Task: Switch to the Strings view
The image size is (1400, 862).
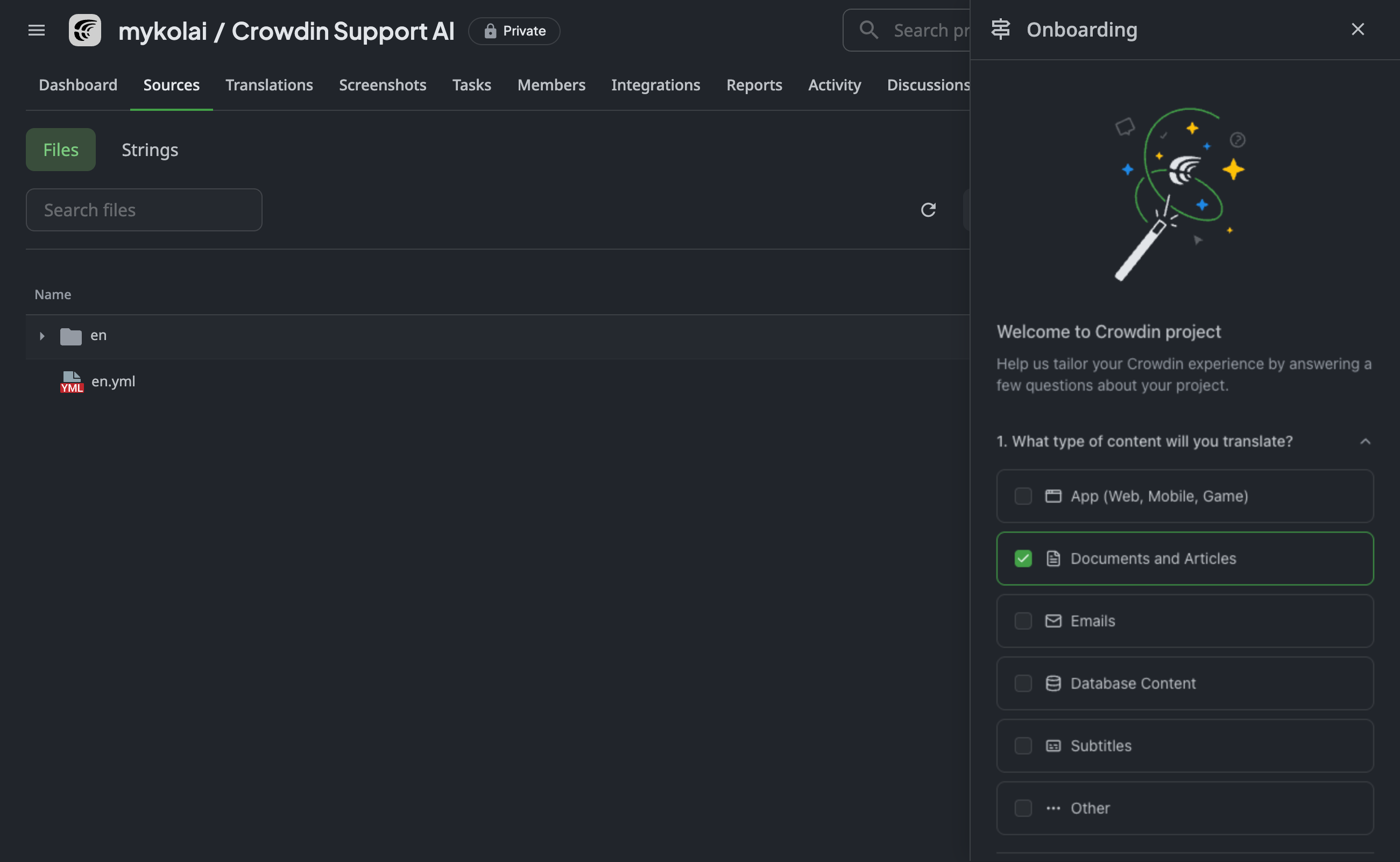Action: (x=150, y=150)
